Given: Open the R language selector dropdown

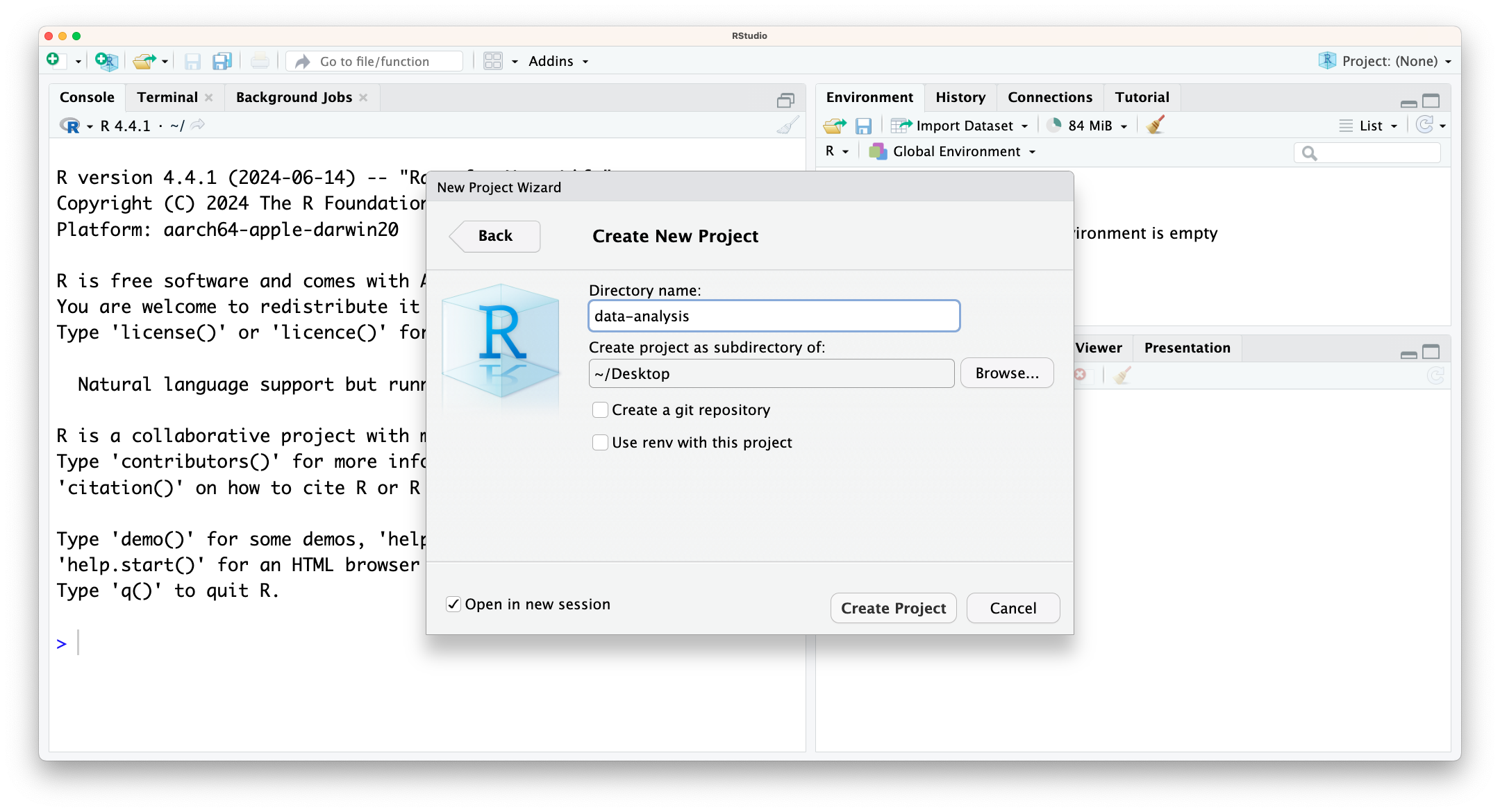Looking at the screenshot, I should click(x=837, y=151).
